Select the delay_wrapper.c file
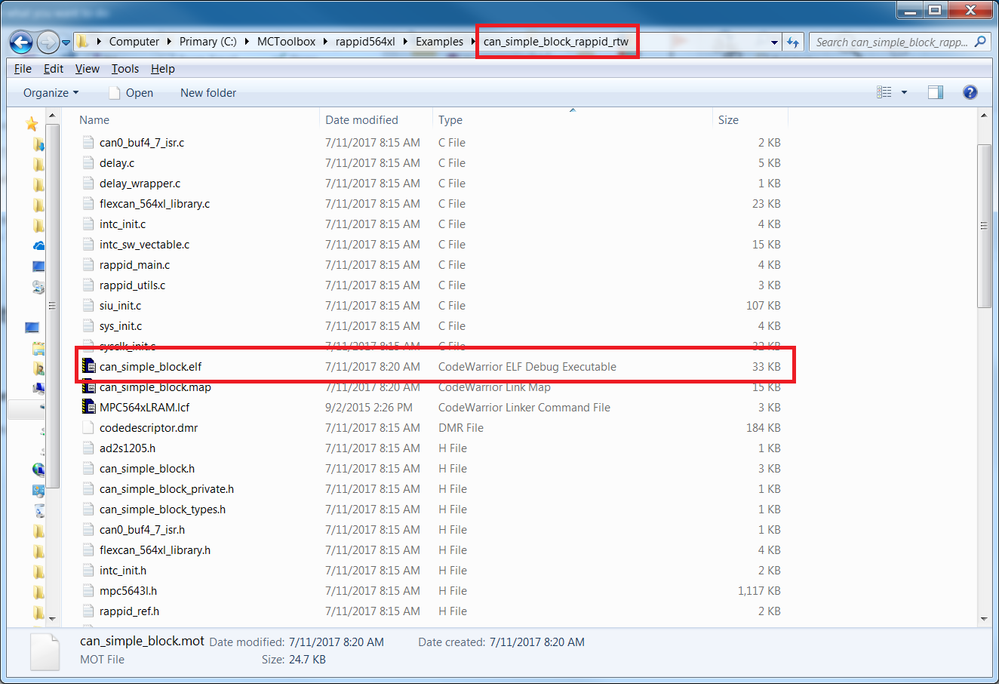The width and height of the screenshot is (999, 684). pyautogui.click(x=140, y=183)
